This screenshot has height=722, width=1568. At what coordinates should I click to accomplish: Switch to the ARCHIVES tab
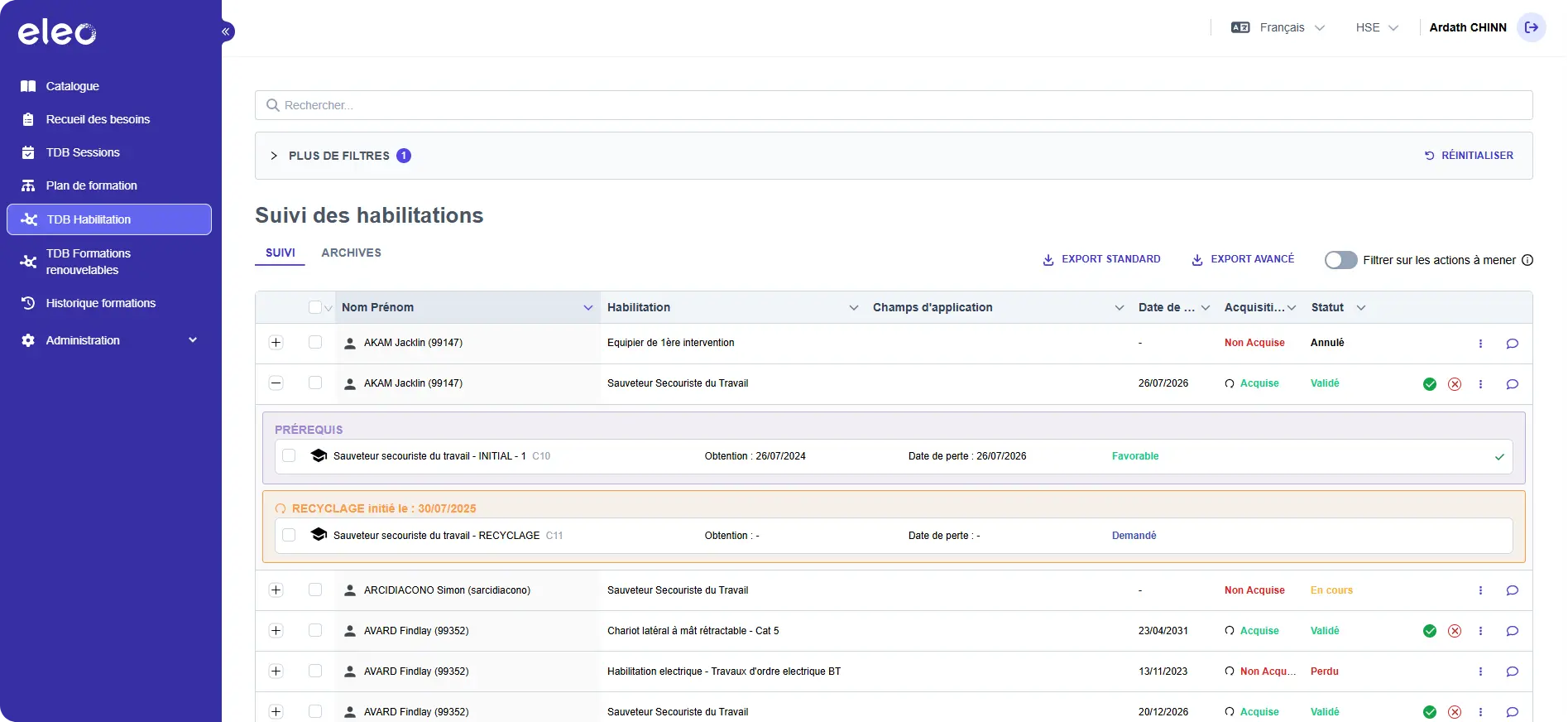coord(351,253)
